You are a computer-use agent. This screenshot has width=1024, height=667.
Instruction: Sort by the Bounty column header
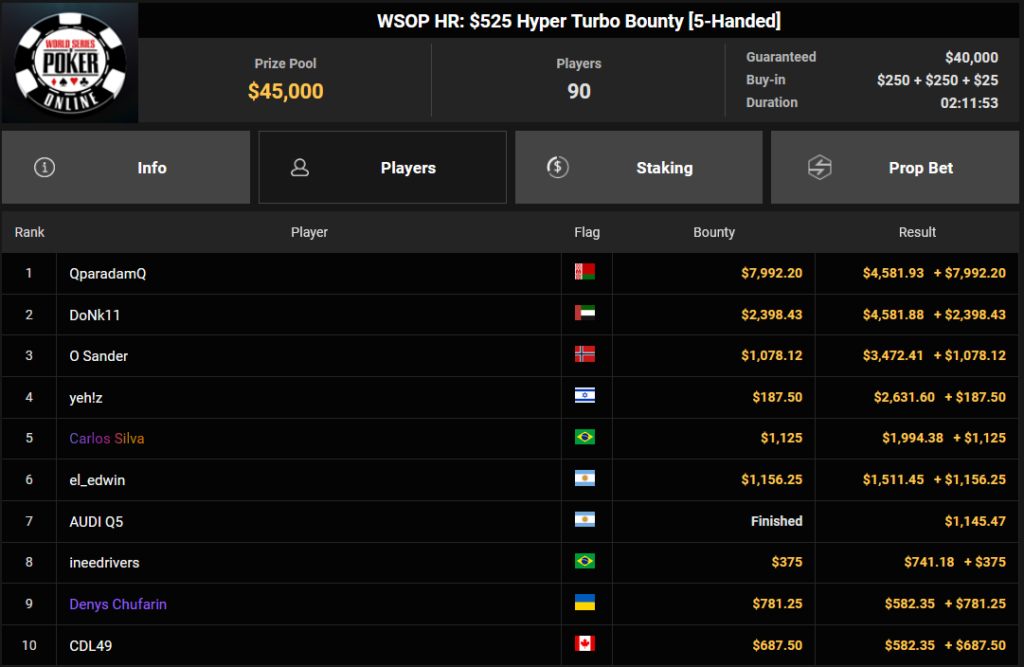pos(714,232)
